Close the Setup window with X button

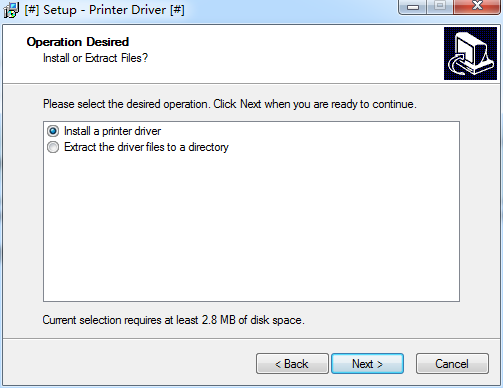pos(477,6)
